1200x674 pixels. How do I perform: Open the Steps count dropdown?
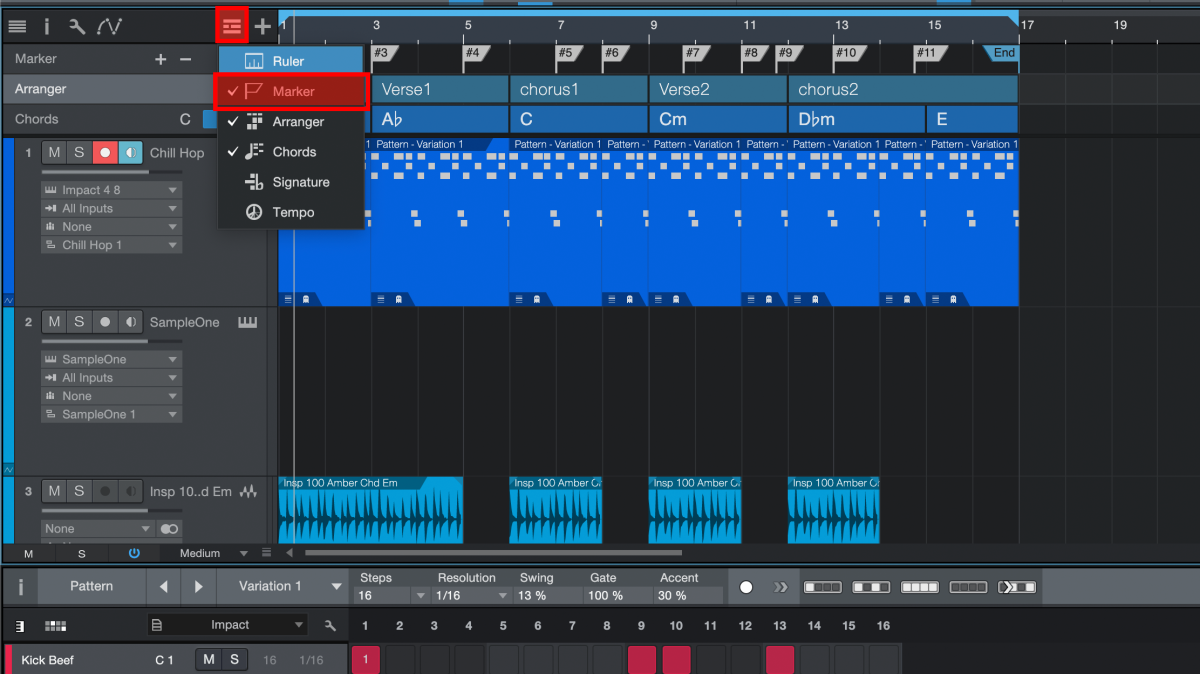tap(392, 595)
